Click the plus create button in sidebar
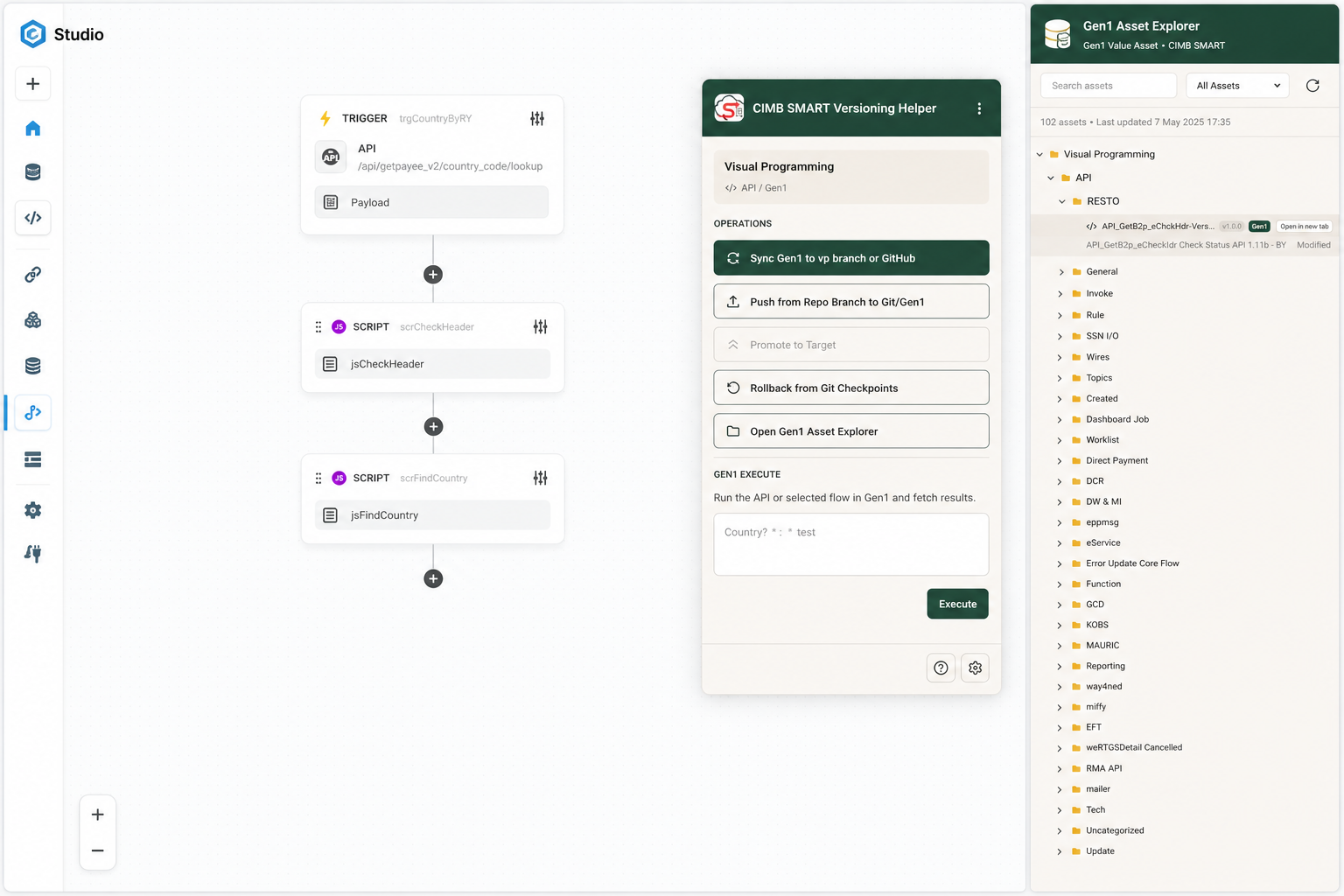 [x=32, y=84]
